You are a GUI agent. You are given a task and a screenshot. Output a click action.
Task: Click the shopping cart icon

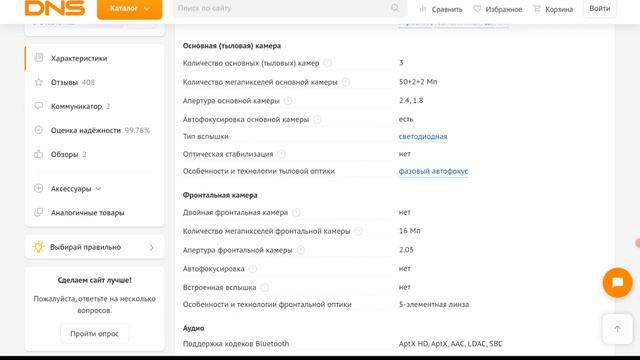(537, 9)
